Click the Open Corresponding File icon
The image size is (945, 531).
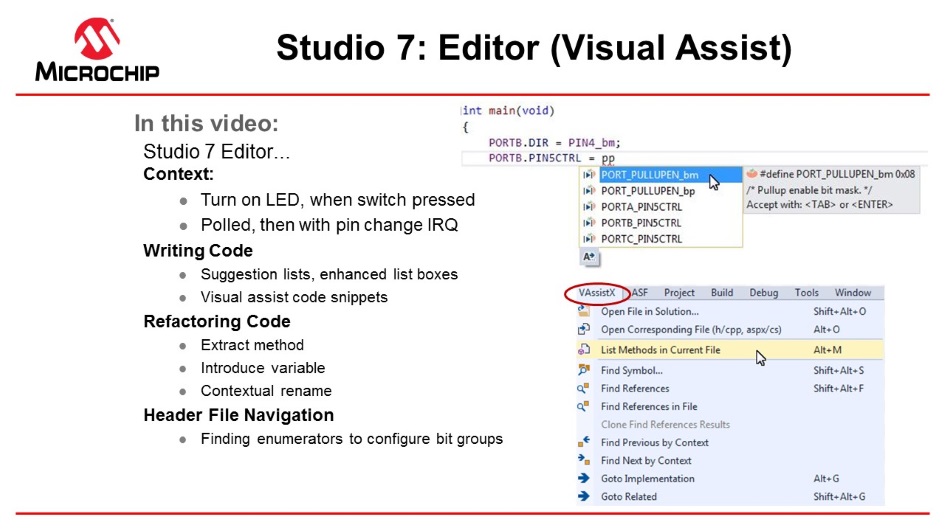coord(583,329)
